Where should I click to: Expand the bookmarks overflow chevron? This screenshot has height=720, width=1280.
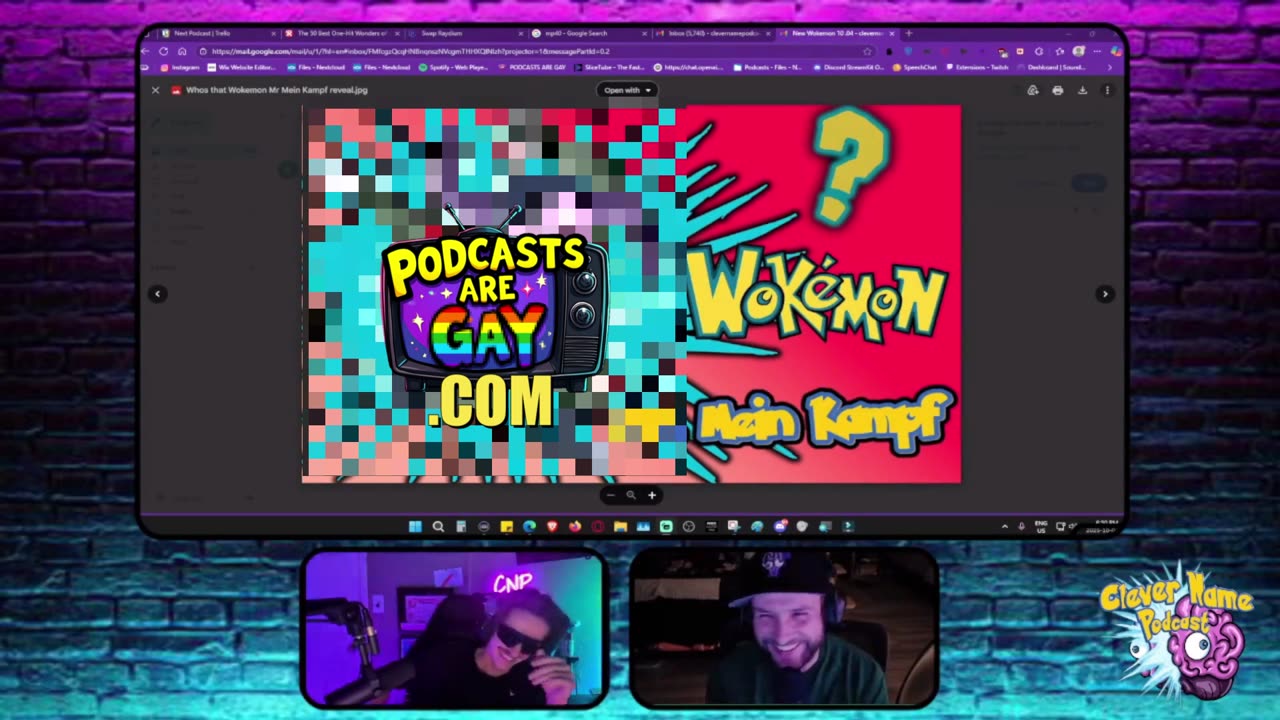[x=1109, y=68]
